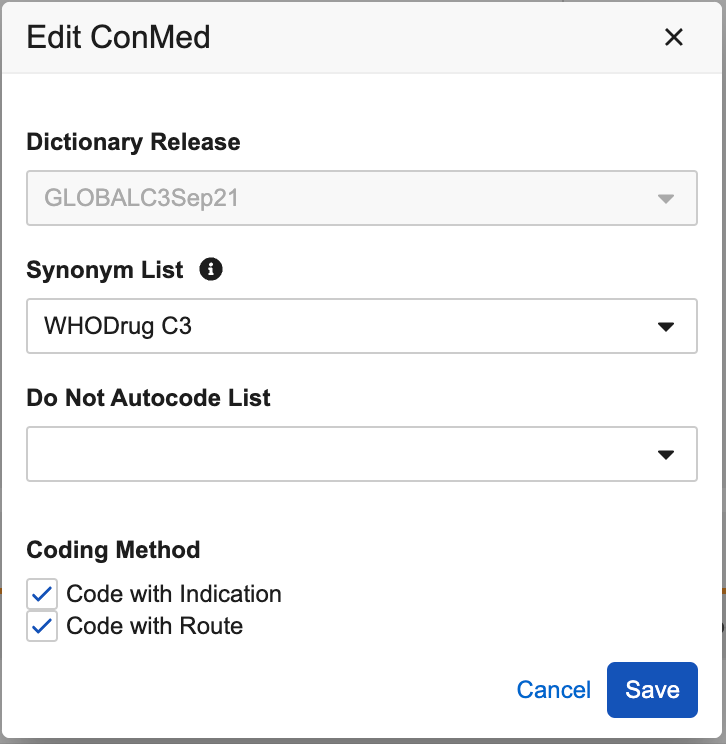
Task: Click the 'Code with Indication' label text
Action: tap(174, 594)
